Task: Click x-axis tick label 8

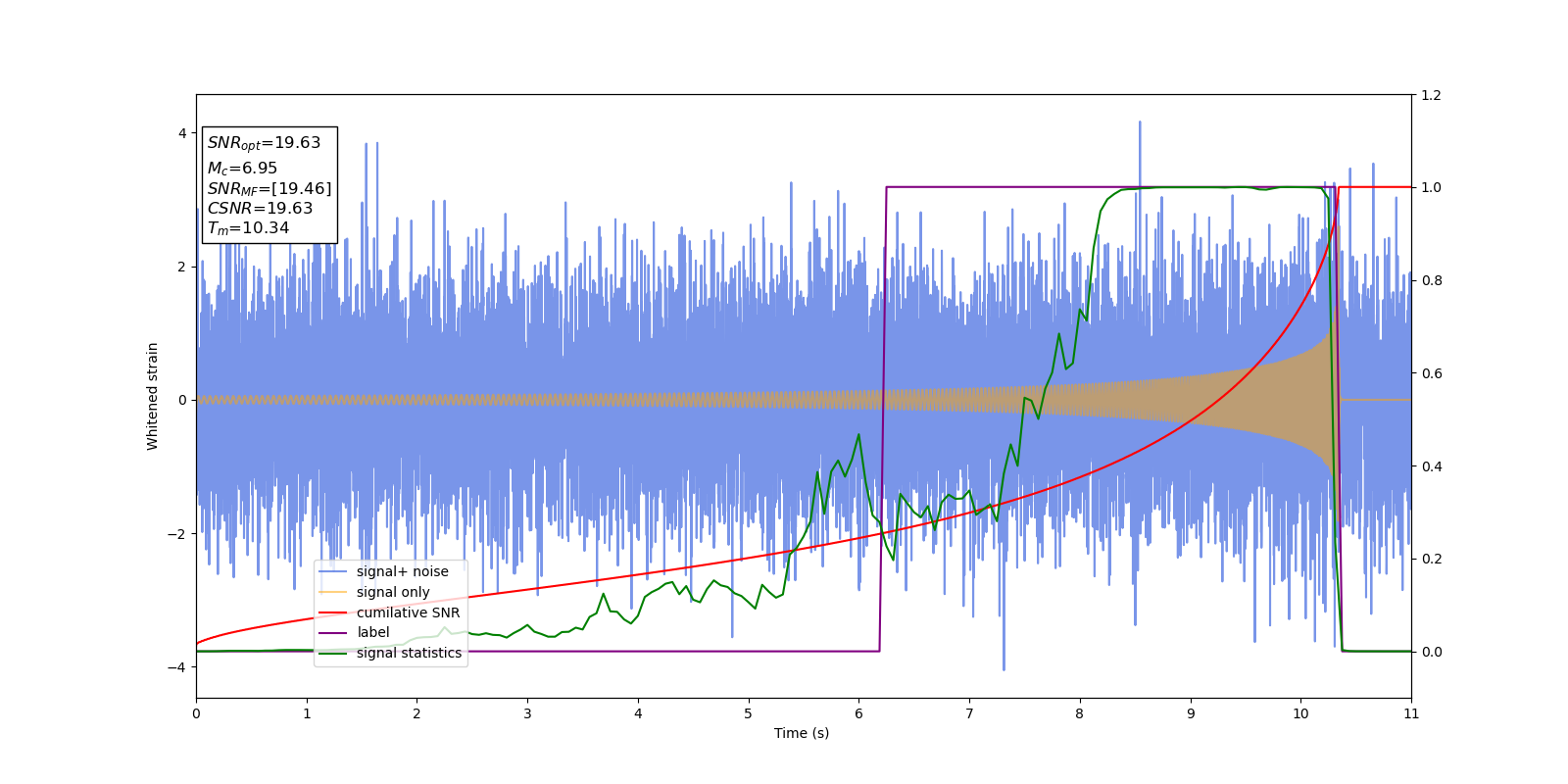Action: [x=1080, y=713]
